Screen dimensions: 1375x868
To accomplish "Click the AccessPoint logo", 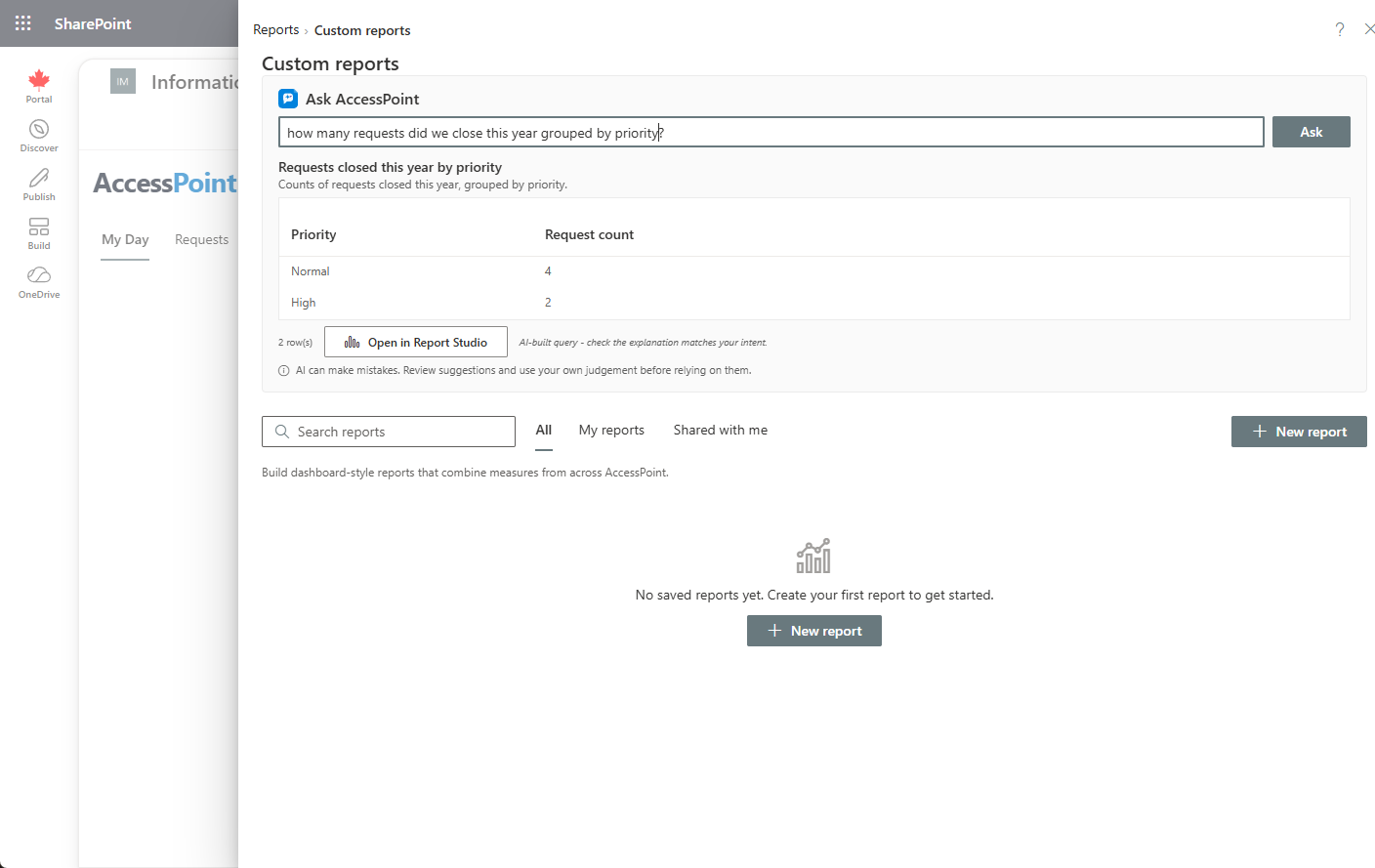I will (165, 184).
